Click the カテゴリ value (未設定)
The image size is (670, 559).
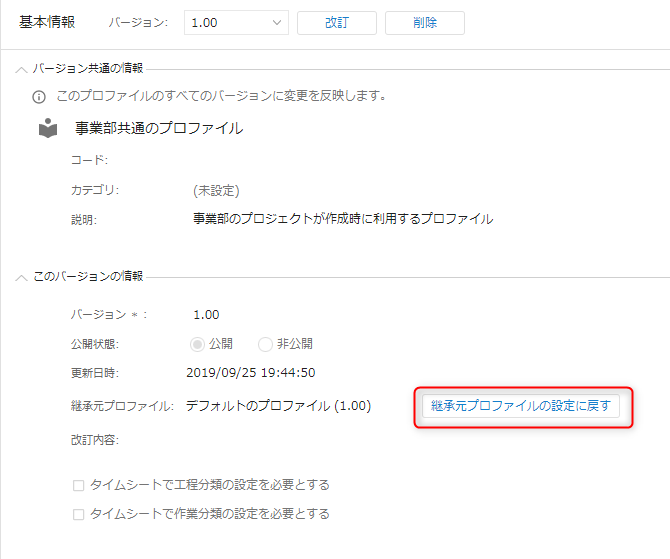pyautogui.click(x=216, y=191)
